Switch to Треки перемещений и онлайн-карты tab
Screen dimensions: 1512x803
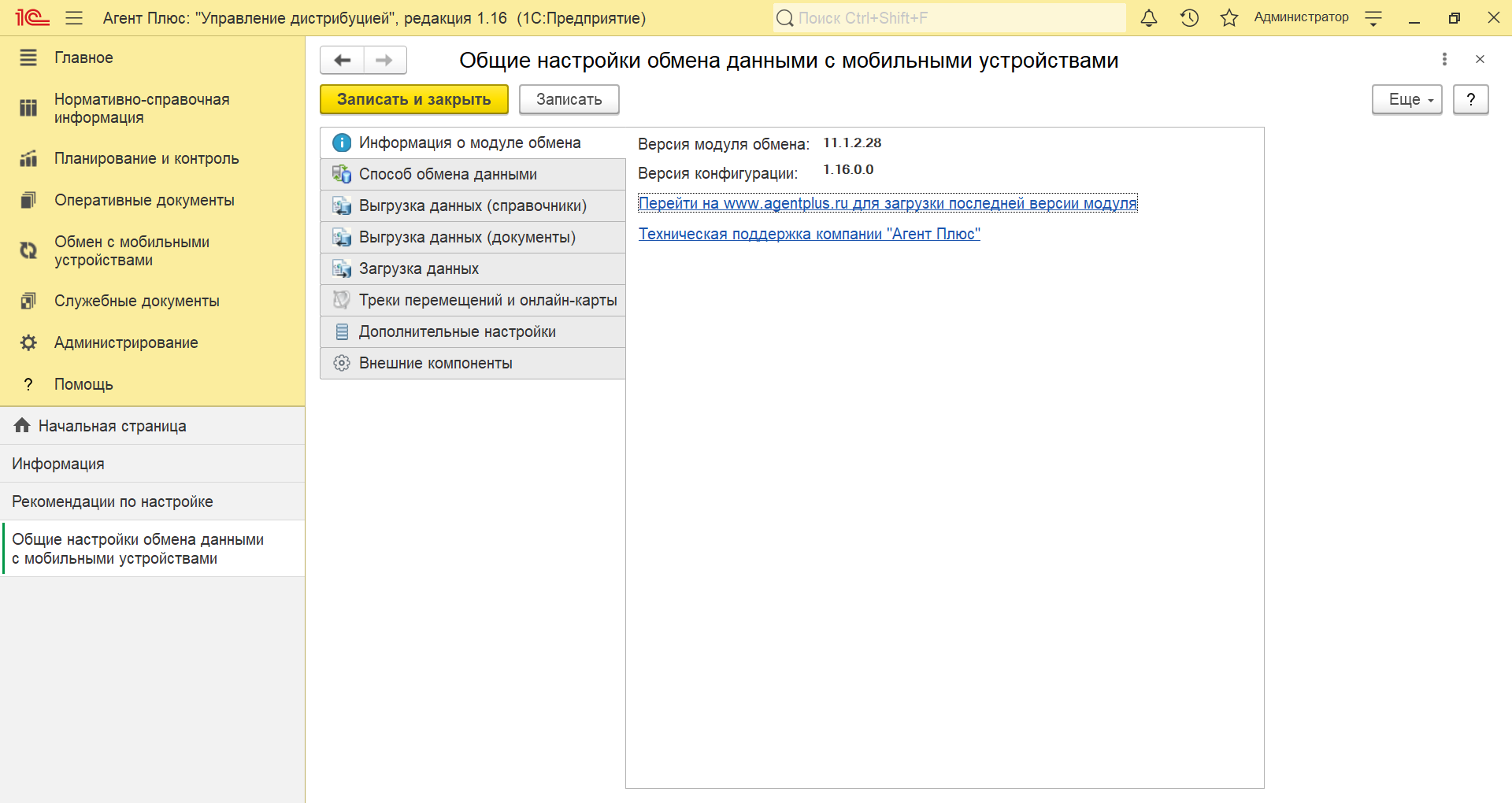[487, 300]
